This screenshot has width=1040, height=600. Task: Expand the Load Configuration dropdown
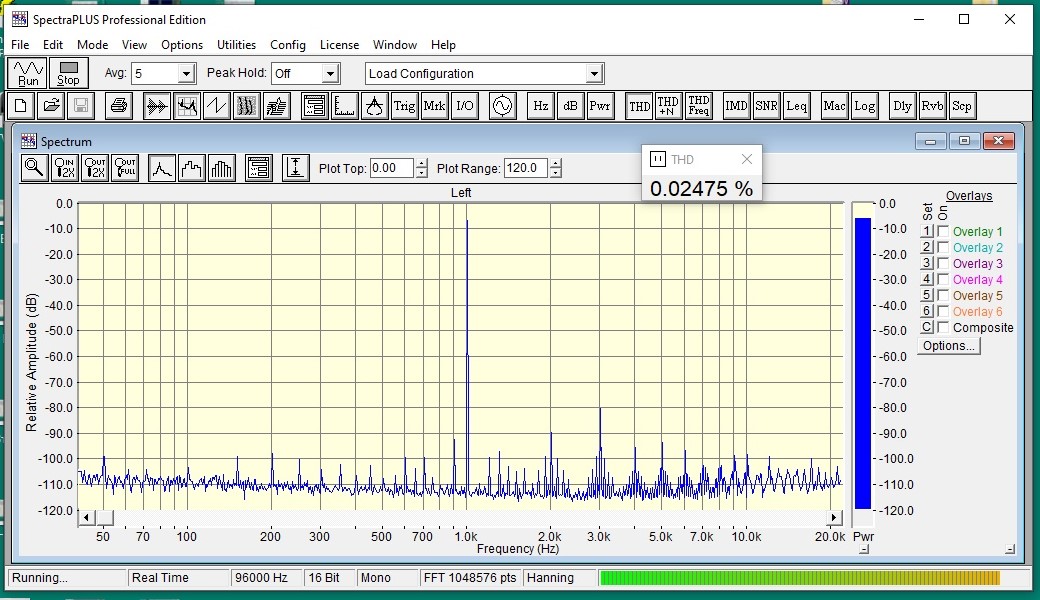click(594, 74)
